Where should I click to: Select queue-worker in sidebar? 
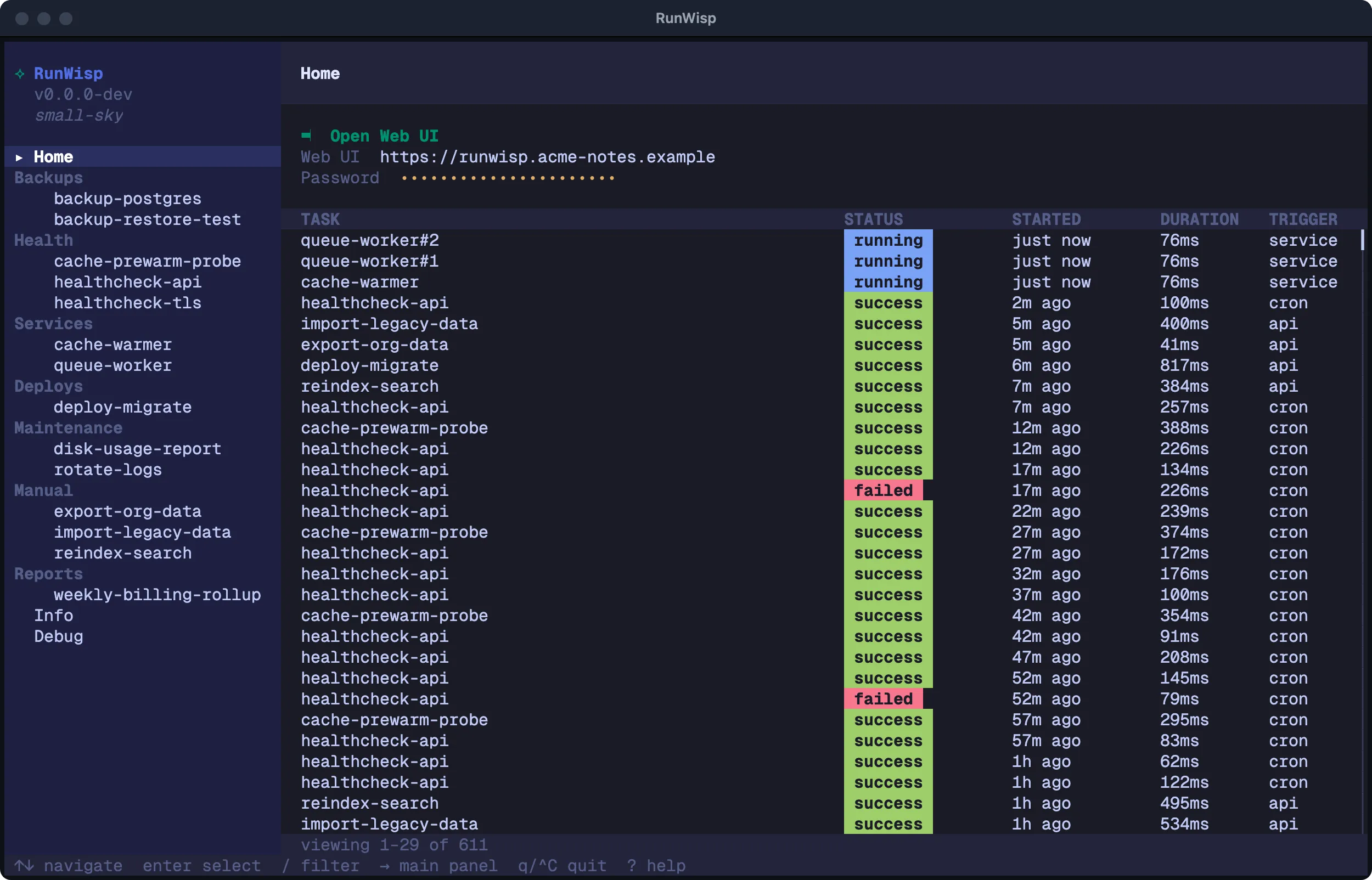coord(113,366)
